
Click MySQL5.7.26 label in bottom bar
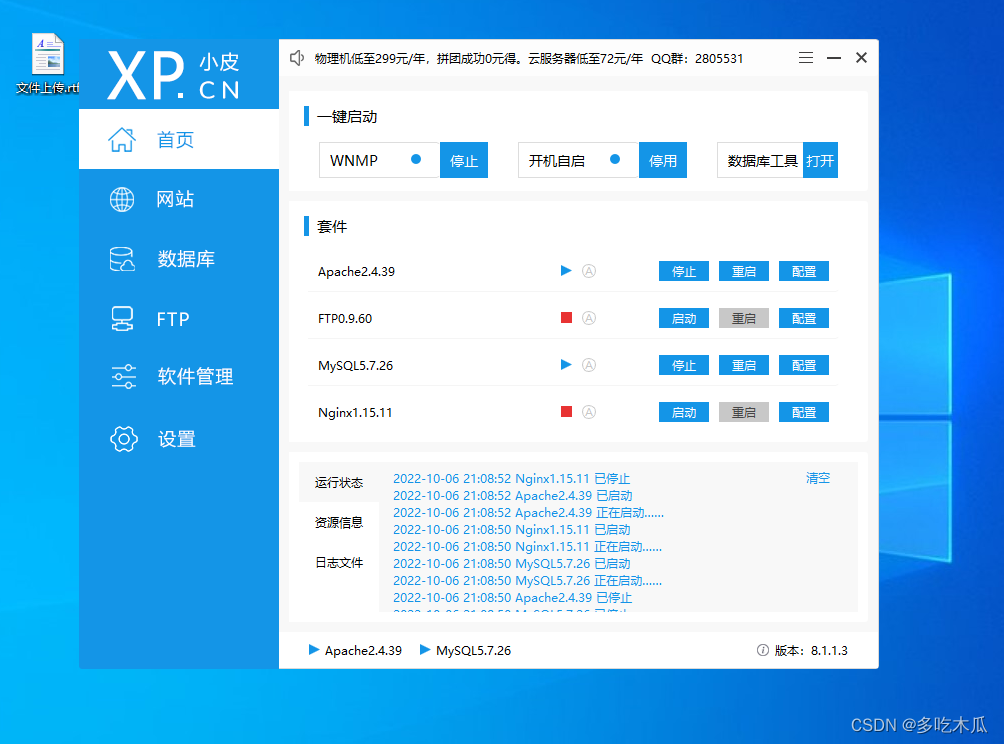click(x=473, y=651)
